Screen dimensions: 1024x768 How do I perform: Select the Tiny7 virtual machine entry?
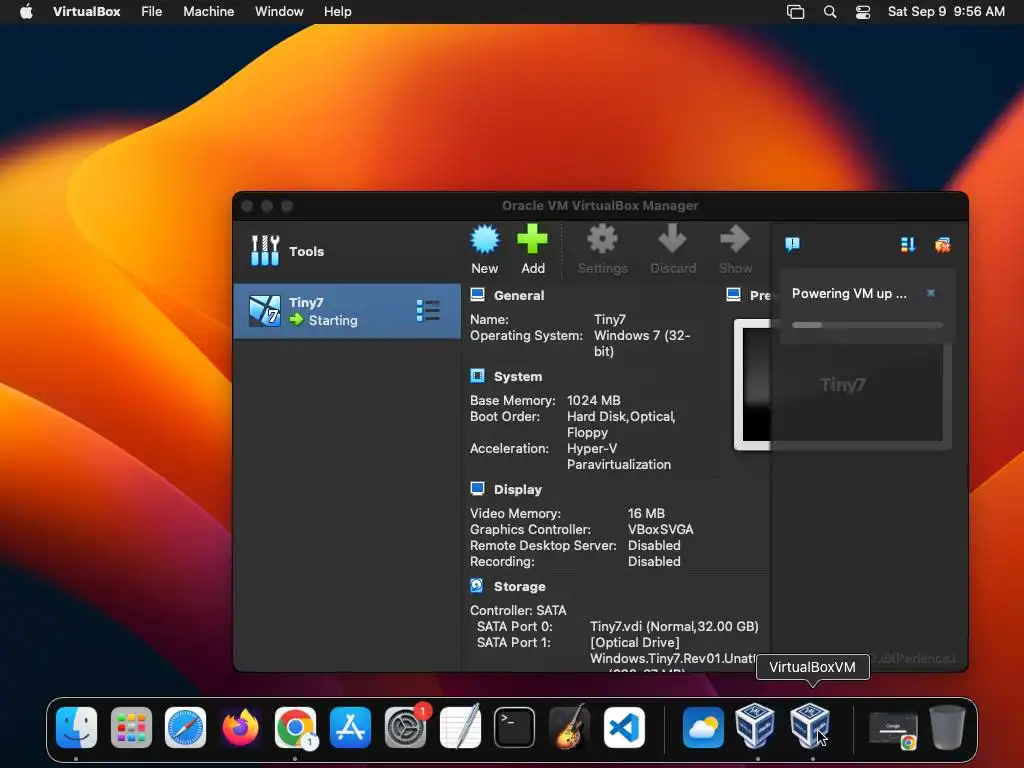point(347,311)
